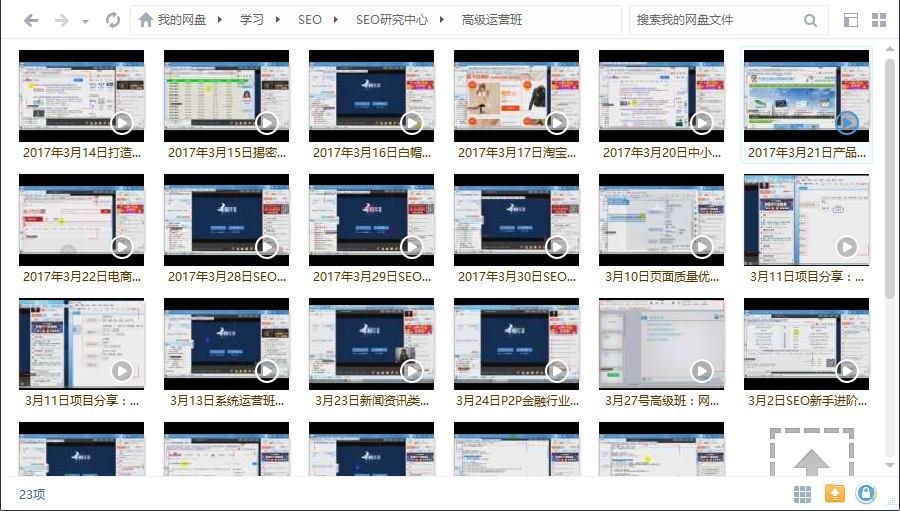This screenshot has height=511, width=900.
Task: Click in the 搜索我的网盘文件 search box
Action: [715, 20]
